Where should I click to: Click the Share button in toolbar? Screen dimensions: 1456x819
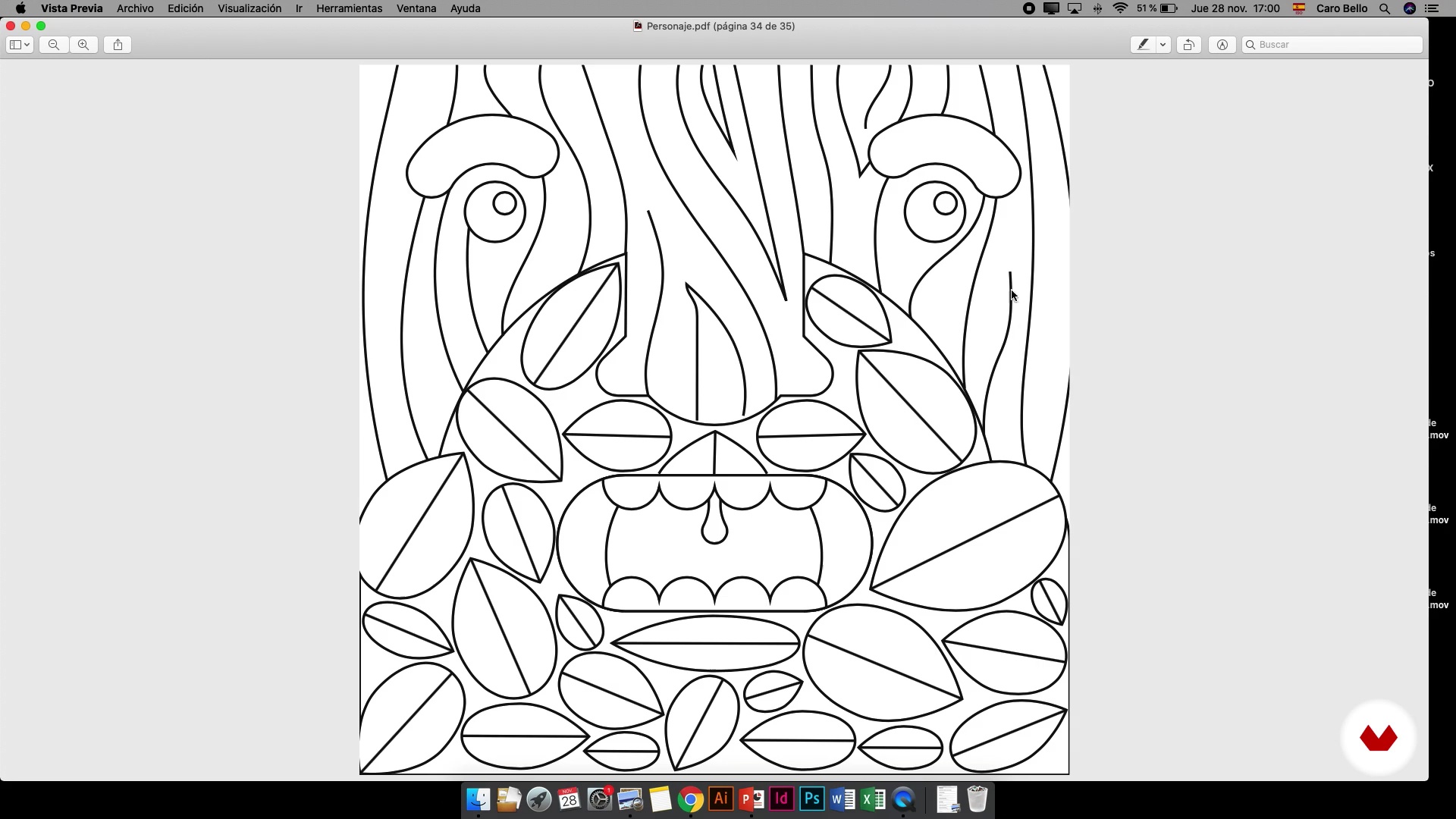(x=118, y=45)
